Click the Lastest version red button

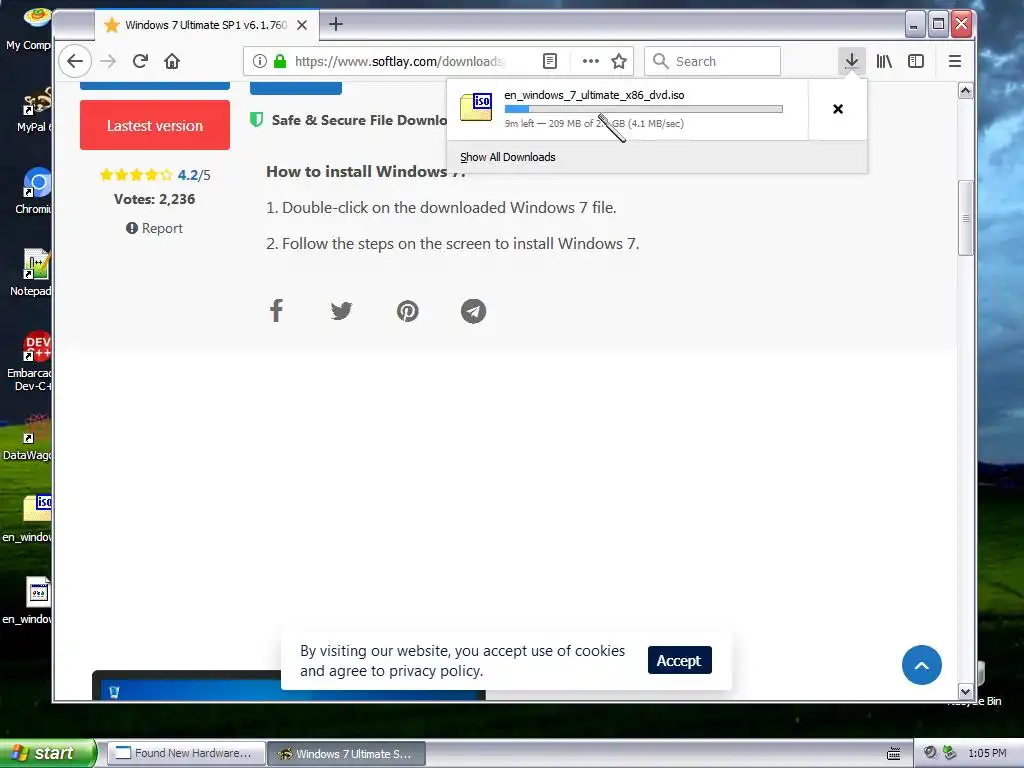155,125
